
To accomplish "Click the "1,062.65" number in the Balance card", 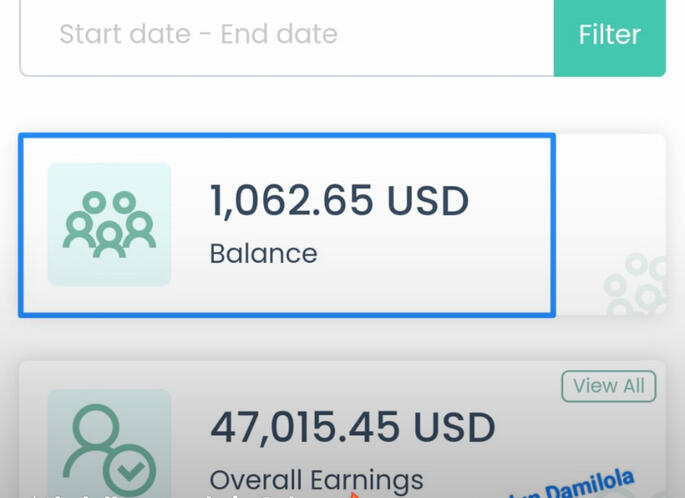I will pyautogui.click(x=291, y=202).
